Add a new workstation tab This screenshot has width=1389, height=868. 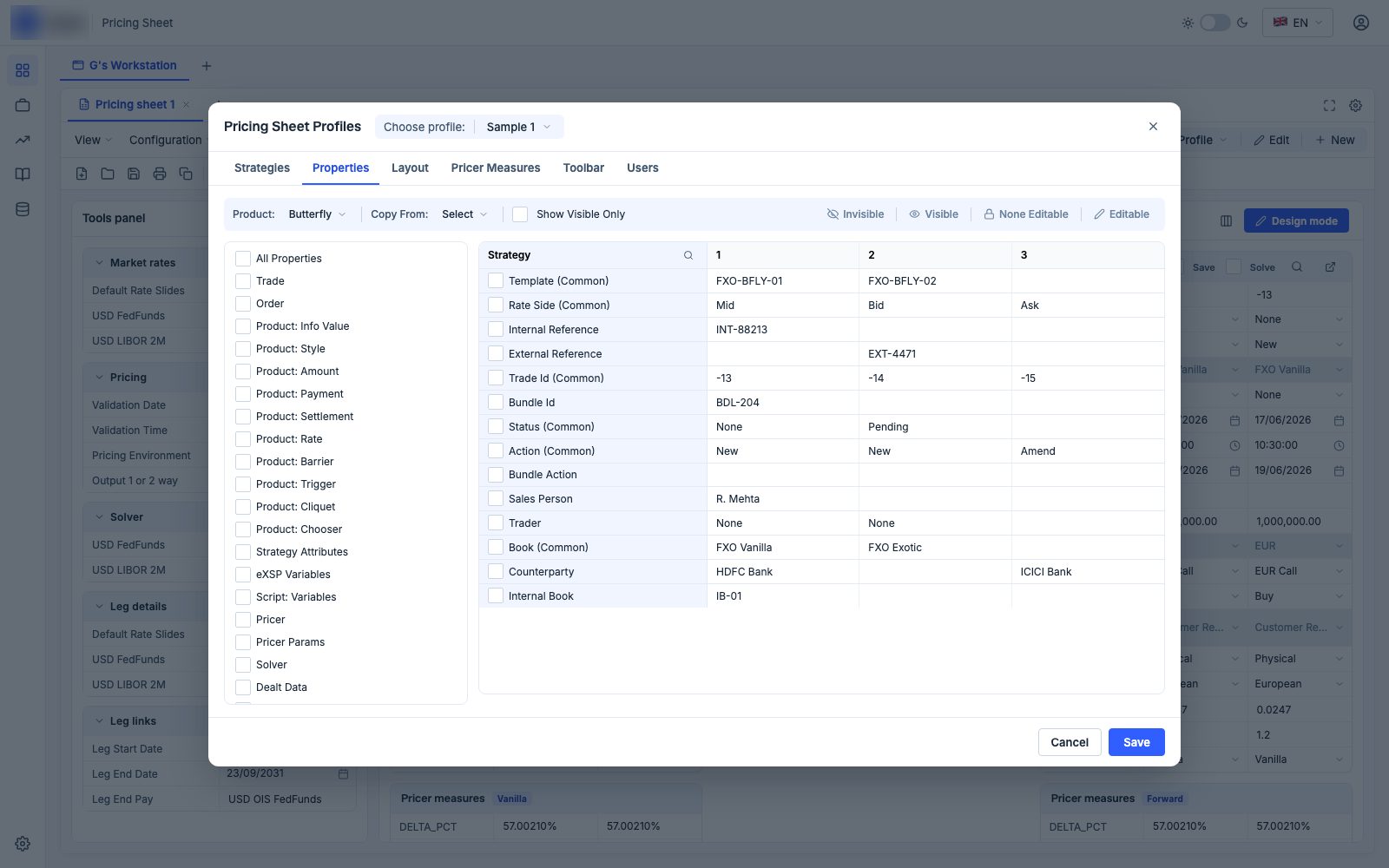point(207,66)
